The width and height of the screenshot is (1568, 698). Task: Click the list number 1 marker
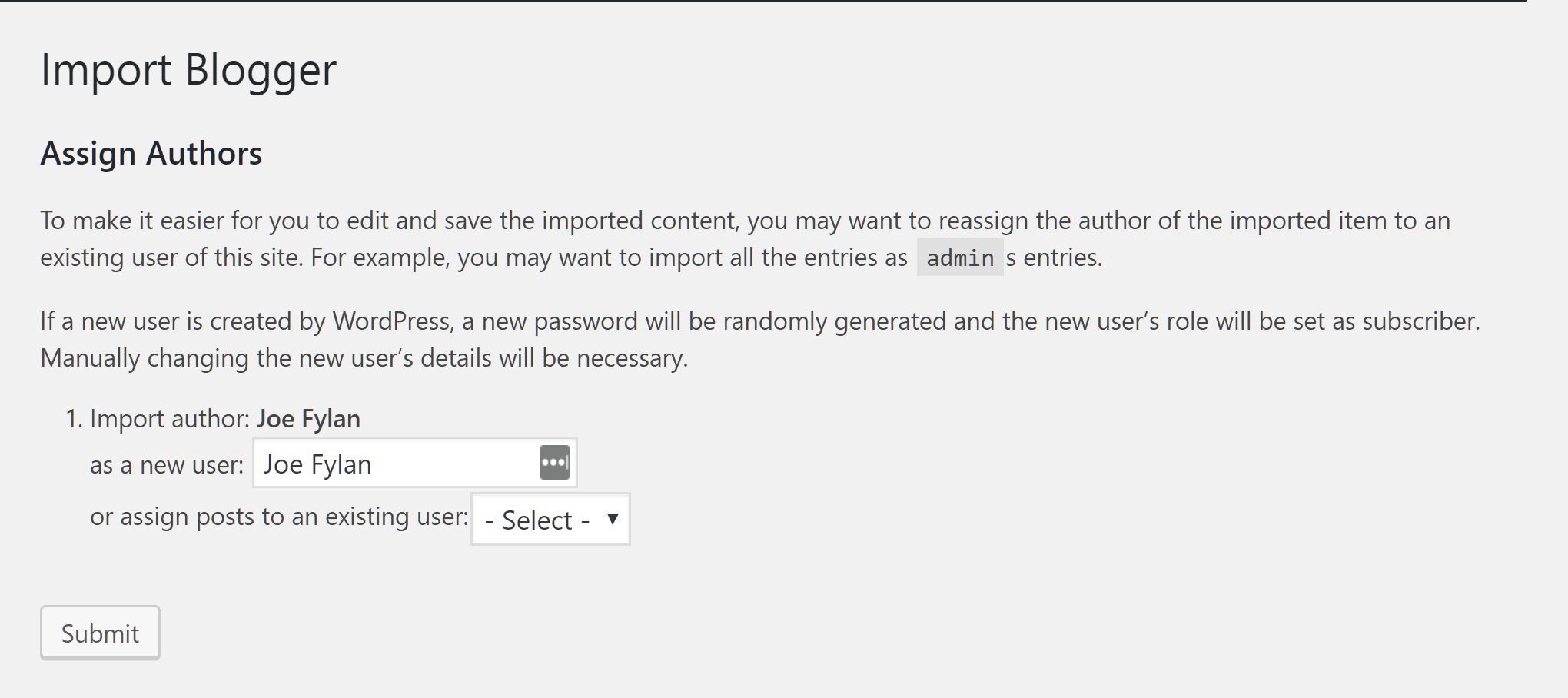click(74, 419)
